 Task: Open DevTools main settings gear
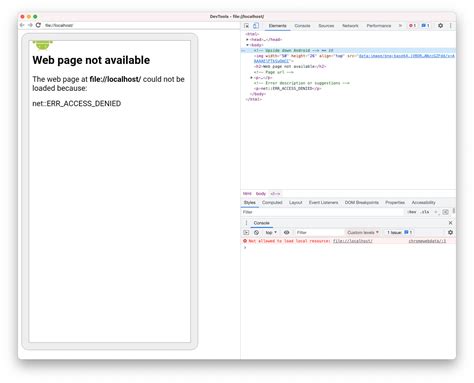[x=440, y=25]
